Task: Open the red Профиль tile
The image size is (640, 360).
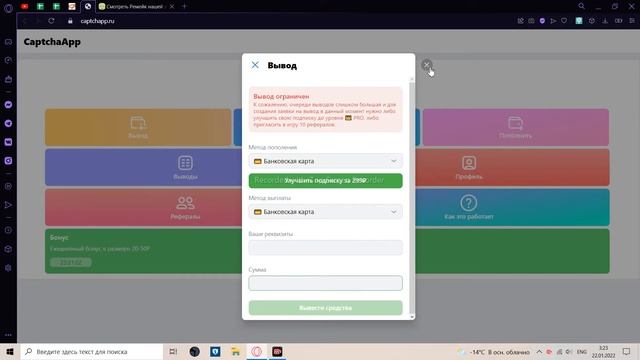Action: (469, 167)
